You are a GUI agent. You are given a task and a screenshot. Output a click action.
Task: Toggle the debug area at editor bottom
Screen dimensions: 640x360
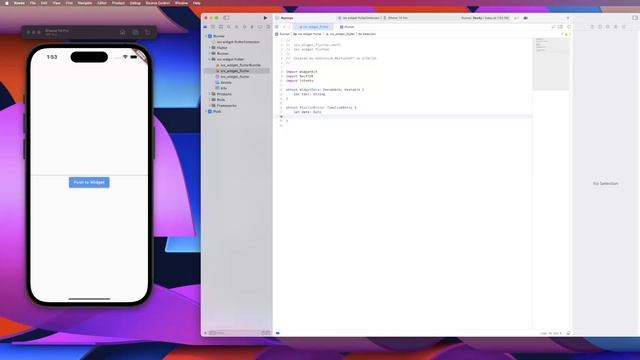pos(569,333)
